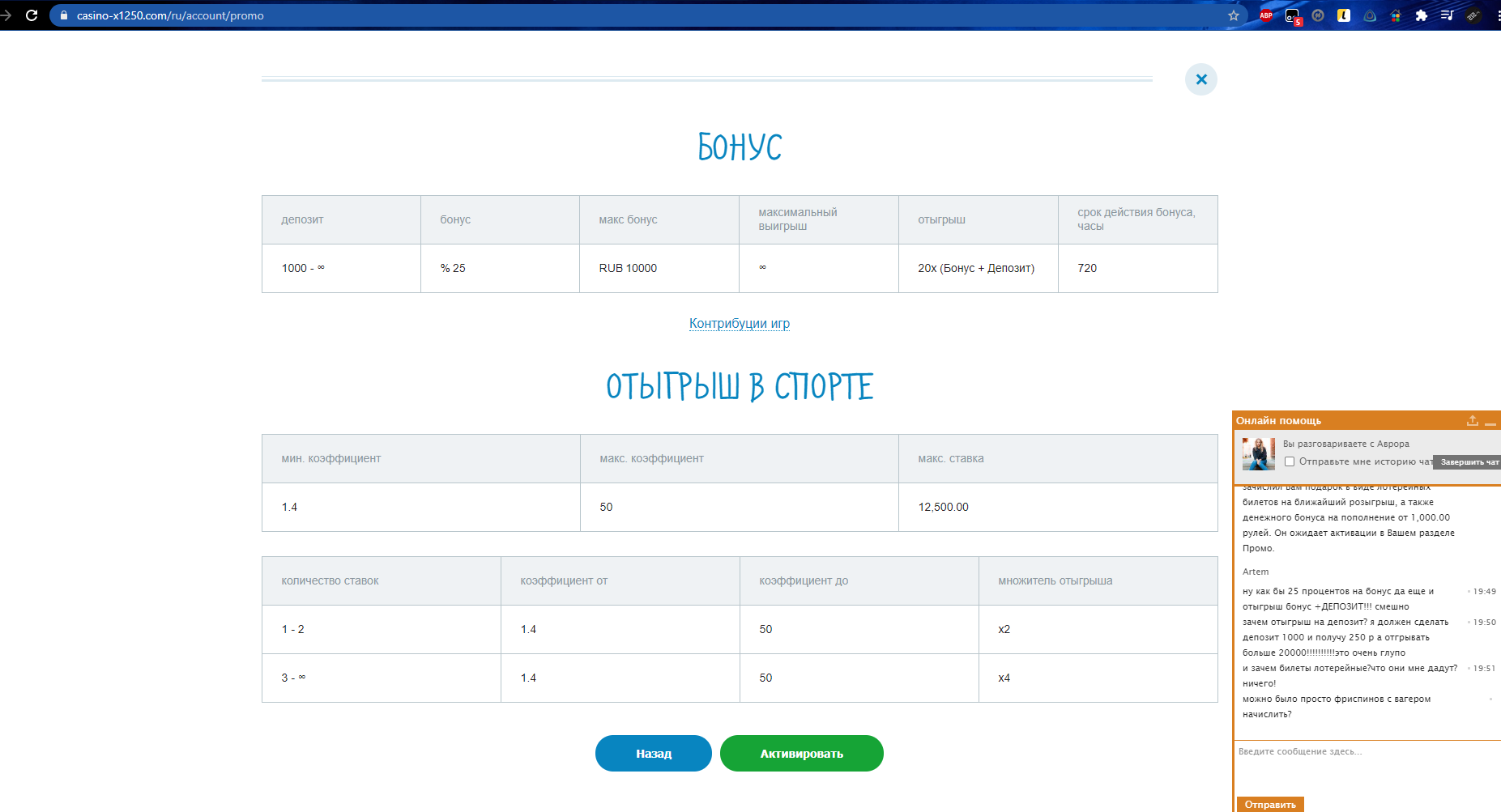Click the Завершить чат button
The height and width of the screenshot is (812, 1501).
coord(1469,462)
